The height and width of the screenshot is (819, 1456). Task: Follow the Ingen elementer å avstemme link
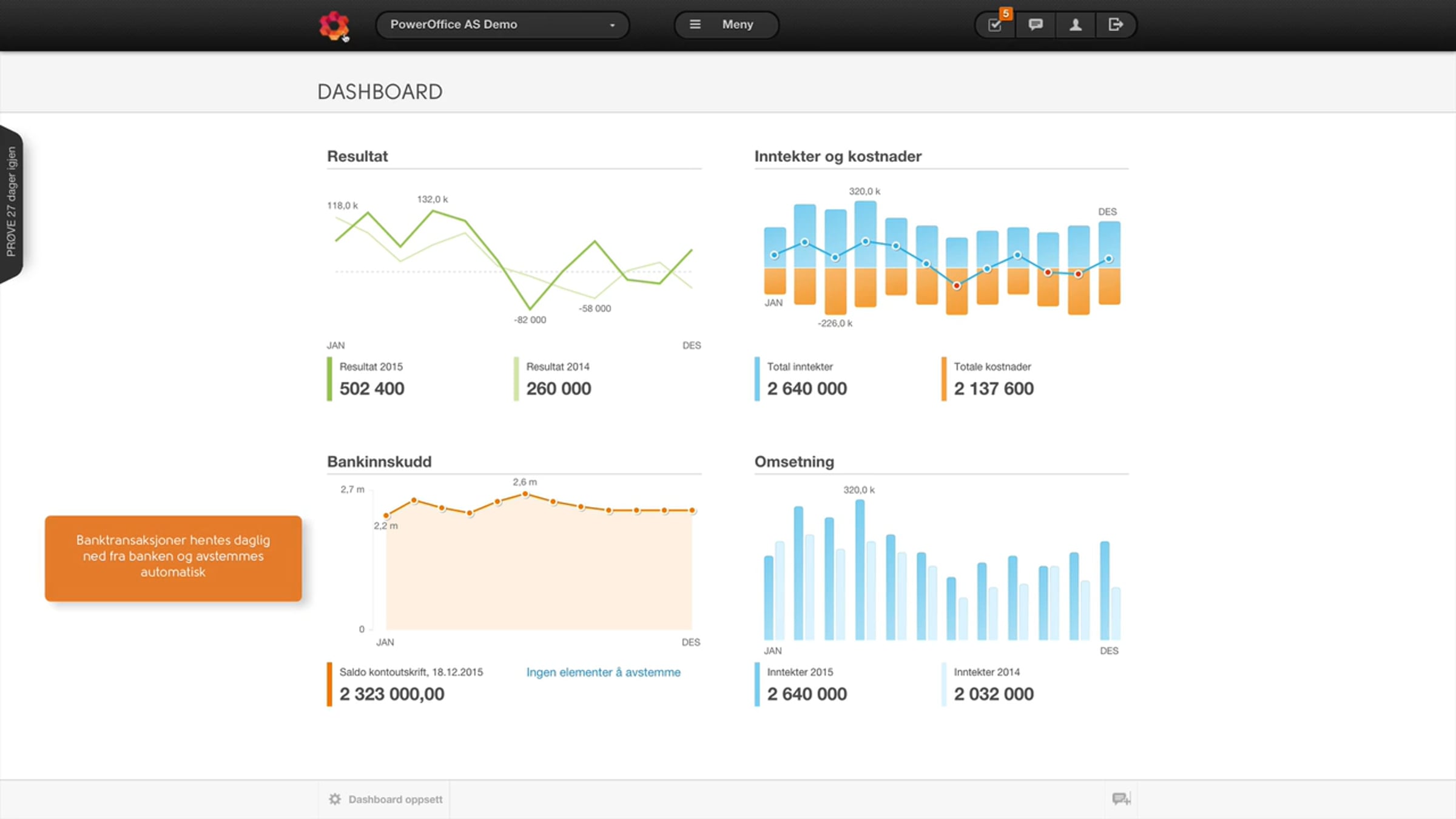pyautogui.click(x=603, y=672)
